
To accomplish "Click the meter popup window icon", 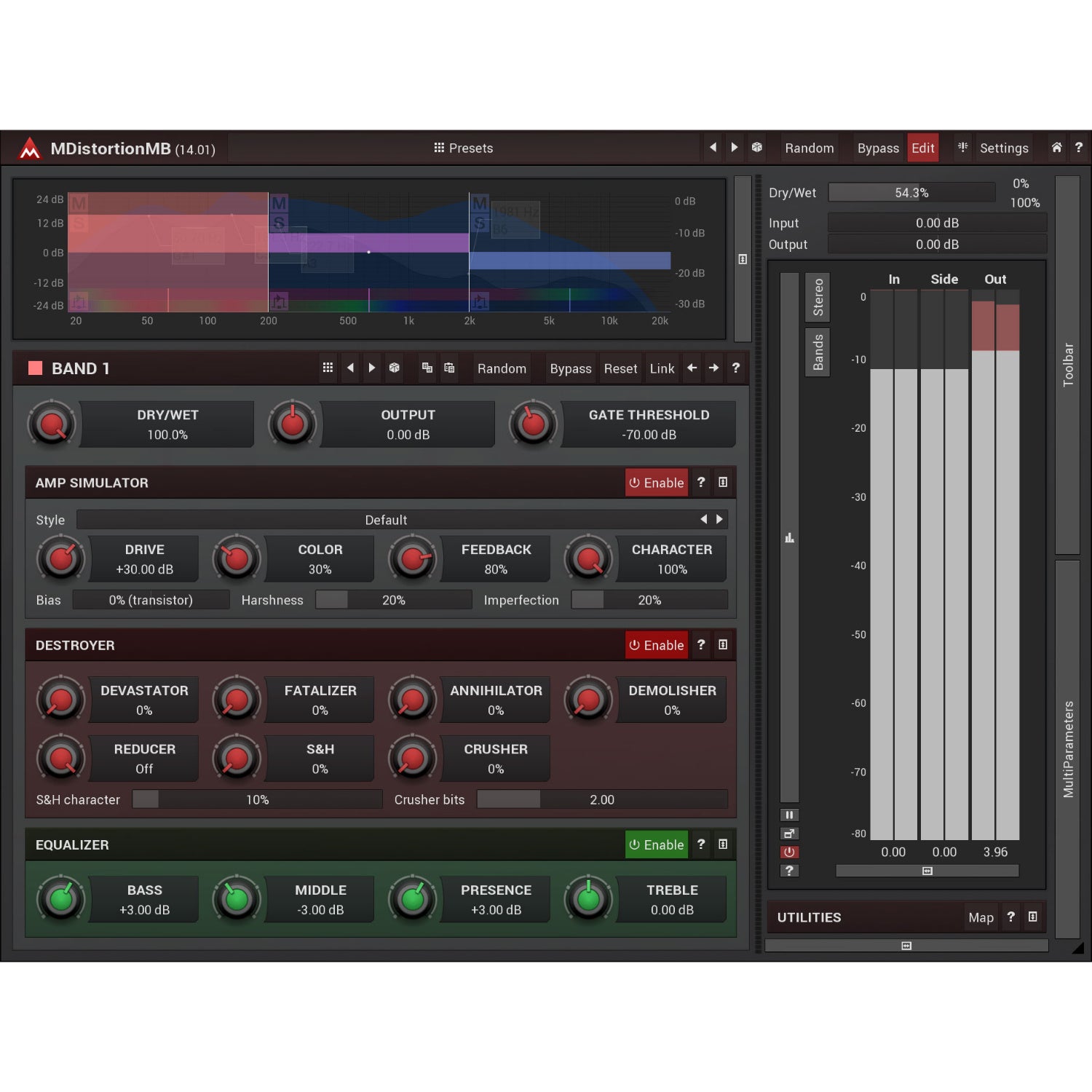I will [x=789, y=834].
